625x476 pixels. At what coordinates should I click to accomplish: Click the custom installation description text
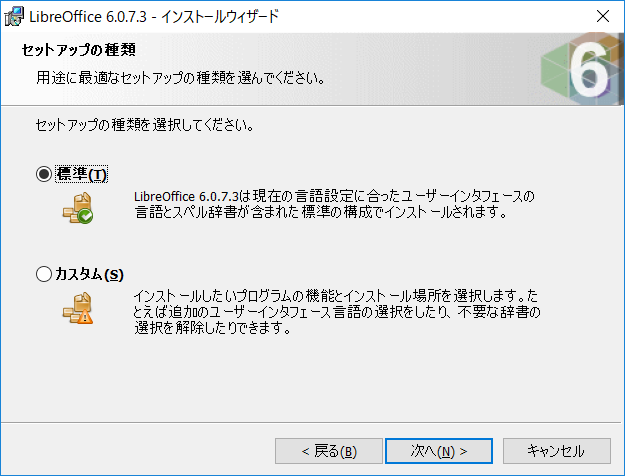(337, 312)
